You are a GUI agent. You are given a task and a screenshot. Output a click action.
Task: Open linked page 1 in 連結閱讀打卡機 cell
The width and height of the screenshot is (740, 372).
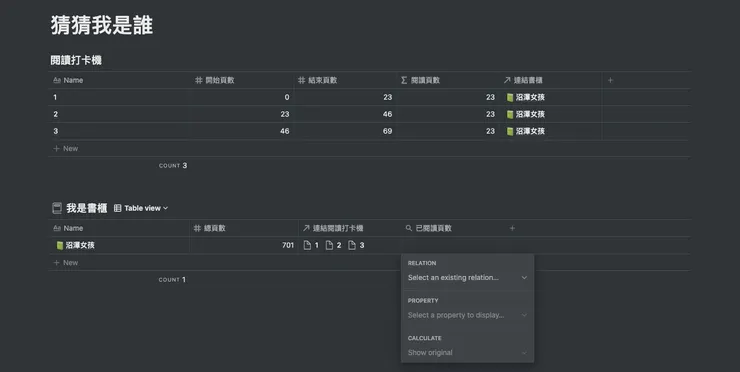point(311,245)
